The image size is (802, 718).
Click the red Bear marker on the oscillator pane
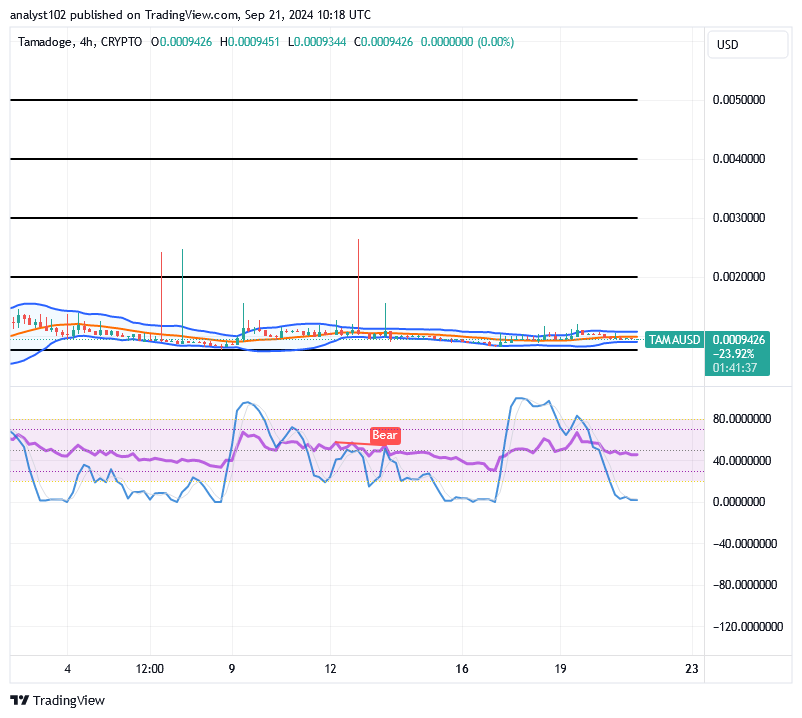[x=384, y=436]
